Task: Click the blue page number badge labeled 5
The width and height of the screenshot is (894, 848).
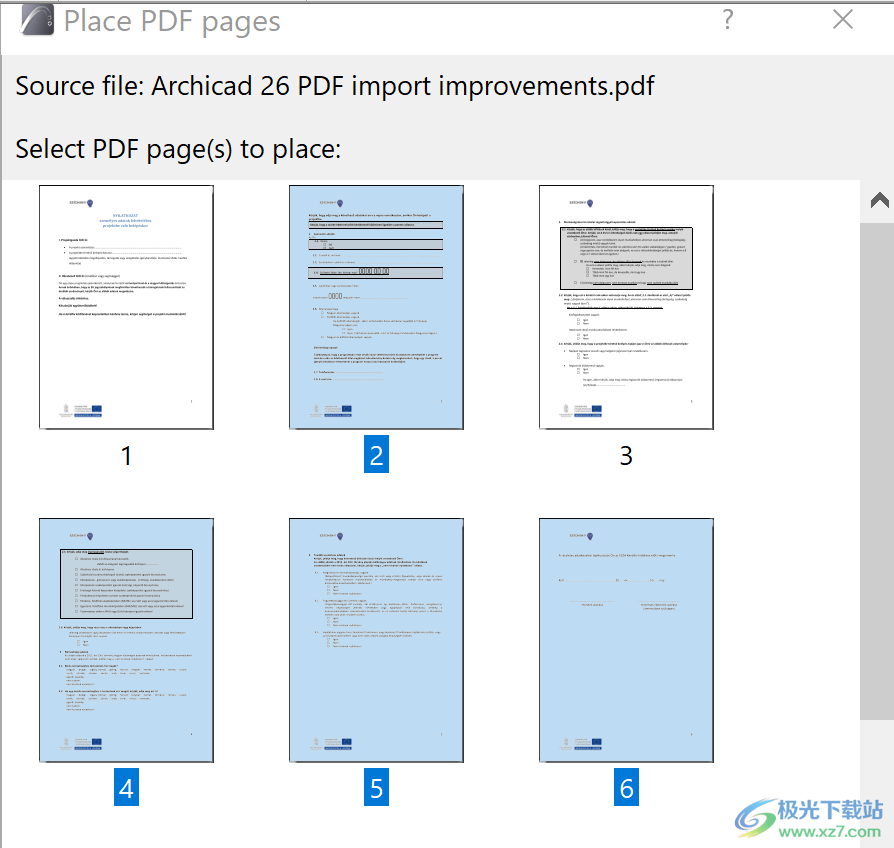Action: 376,788
